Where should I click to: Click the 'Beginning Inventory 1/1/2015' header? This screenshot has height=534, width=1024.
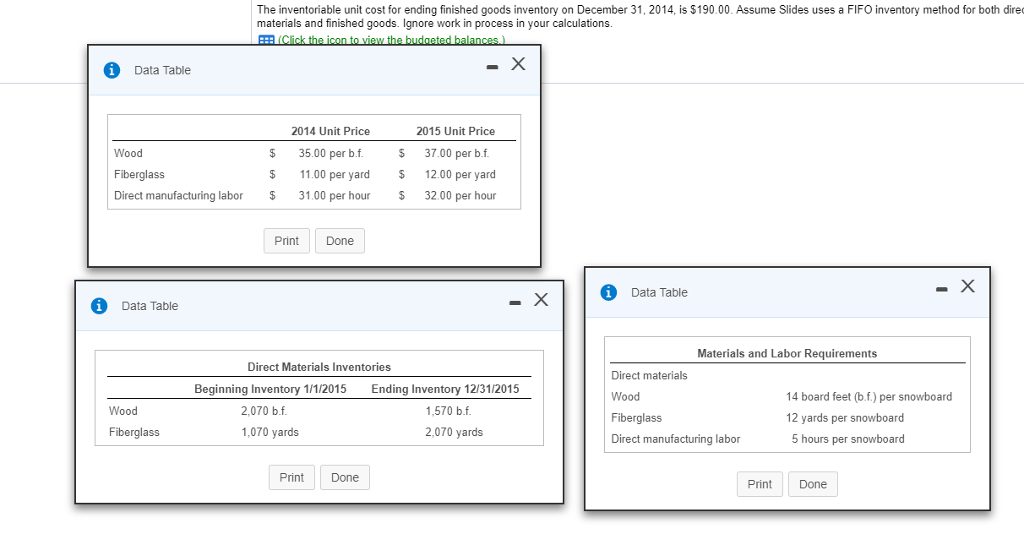coord(270,389)
